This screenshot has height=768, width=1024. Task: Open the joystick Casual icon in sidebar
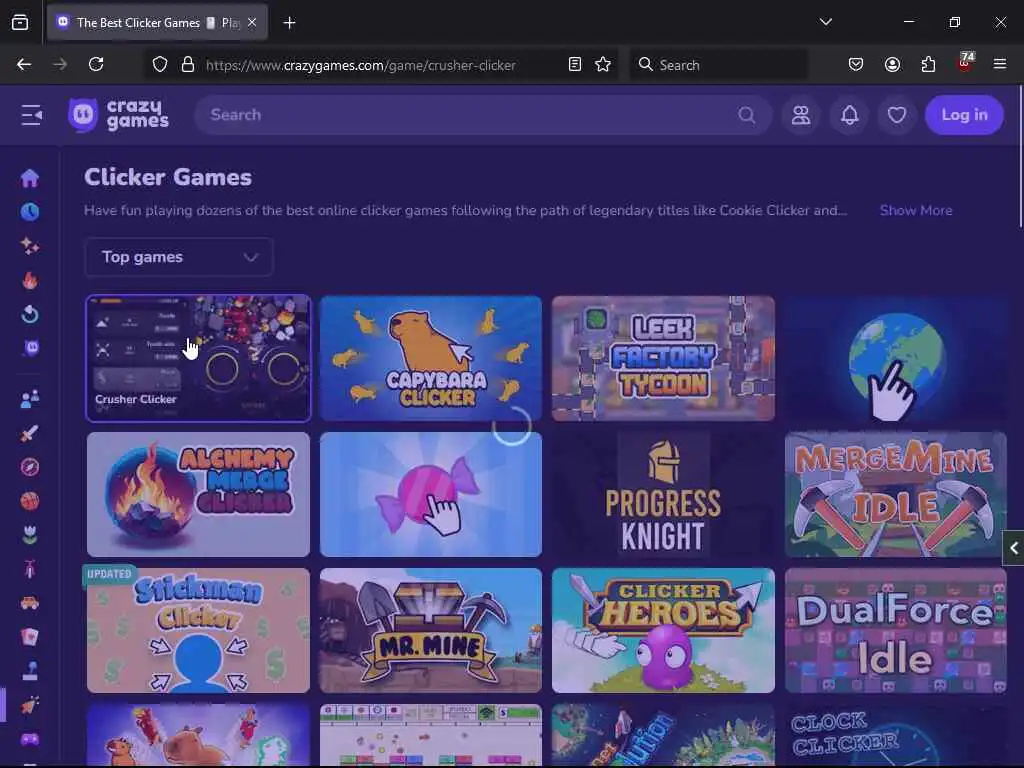click(29, 671)
